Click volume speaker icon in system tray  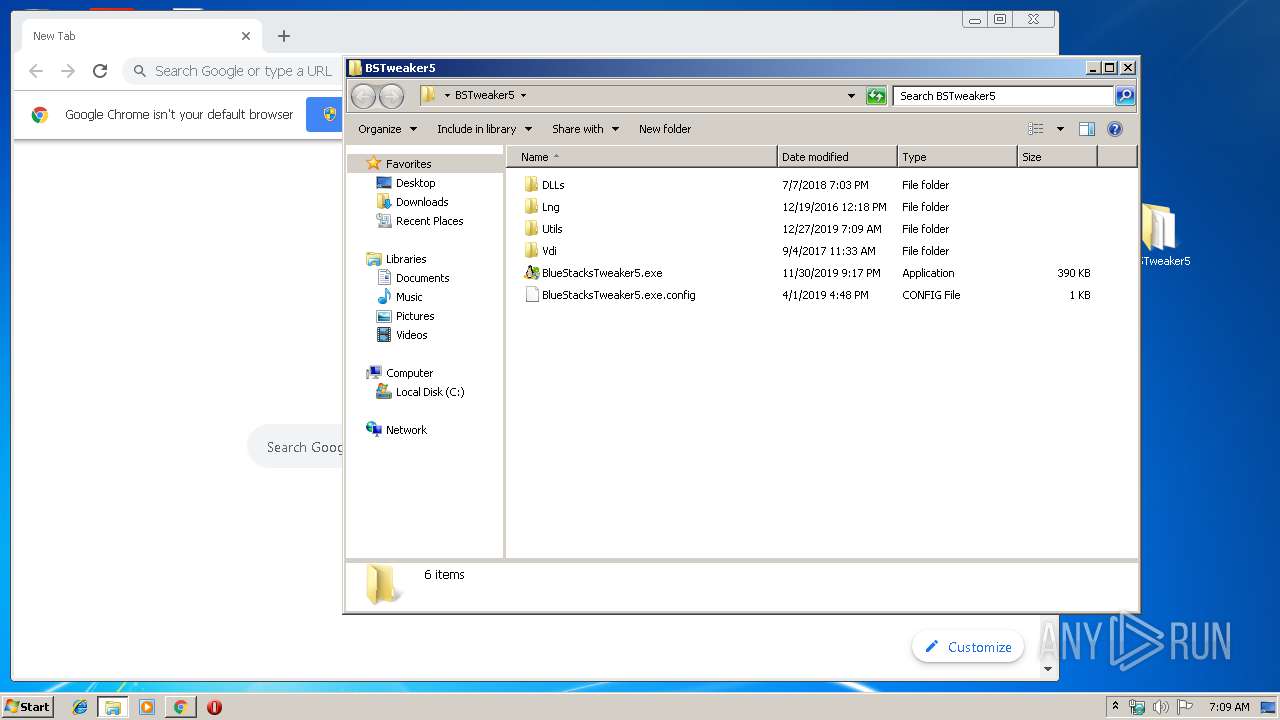[x=1161, y=707]
